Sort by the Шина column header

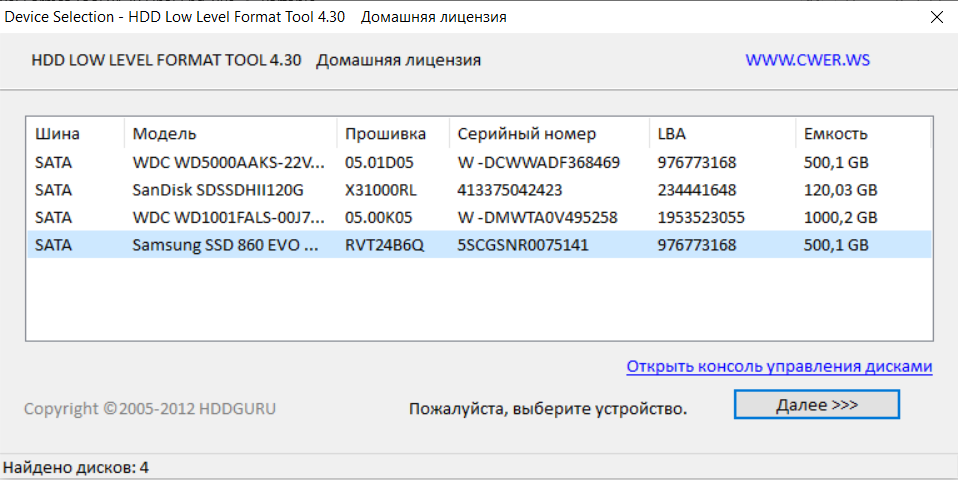75,134
